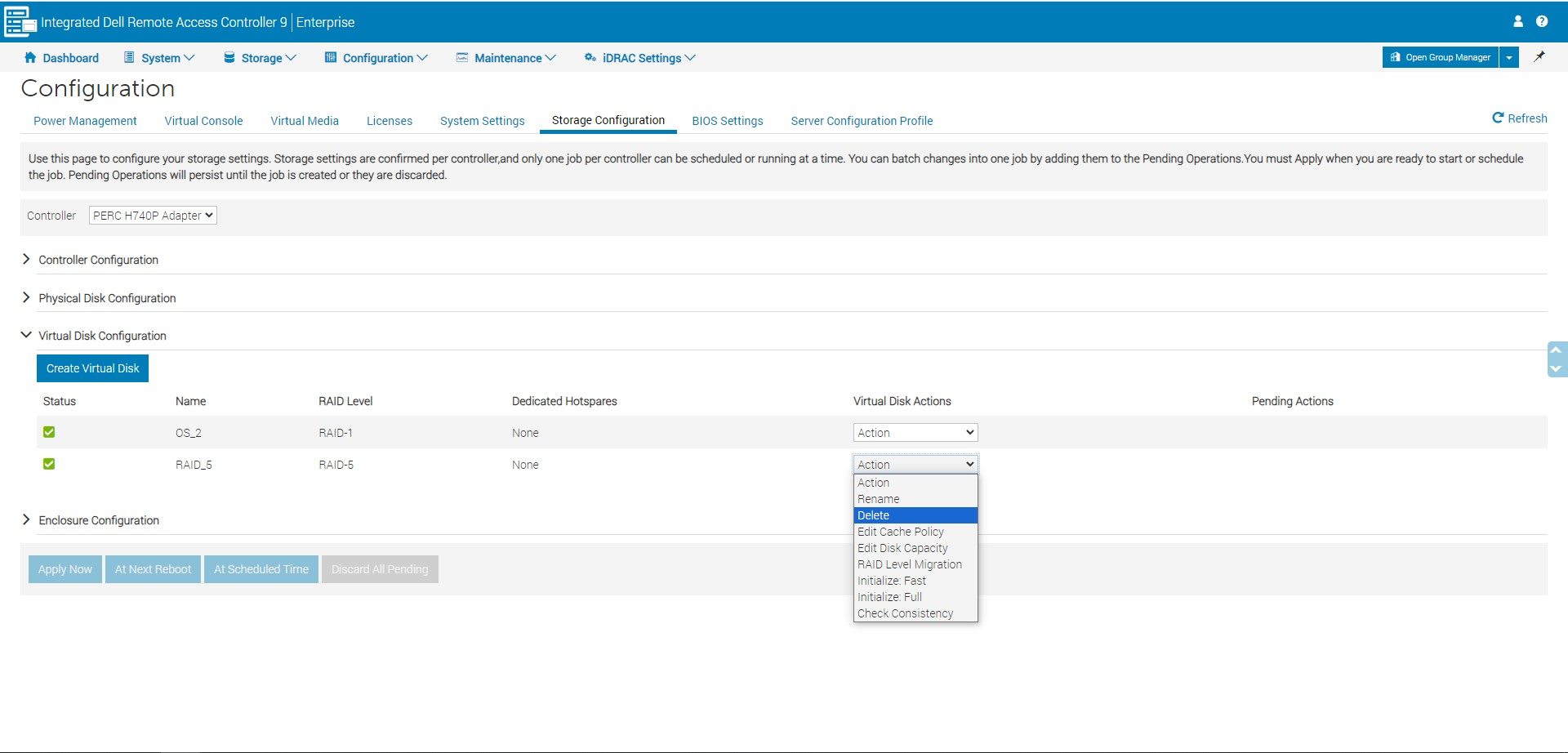Click Create Virtual Disk button

92,368
